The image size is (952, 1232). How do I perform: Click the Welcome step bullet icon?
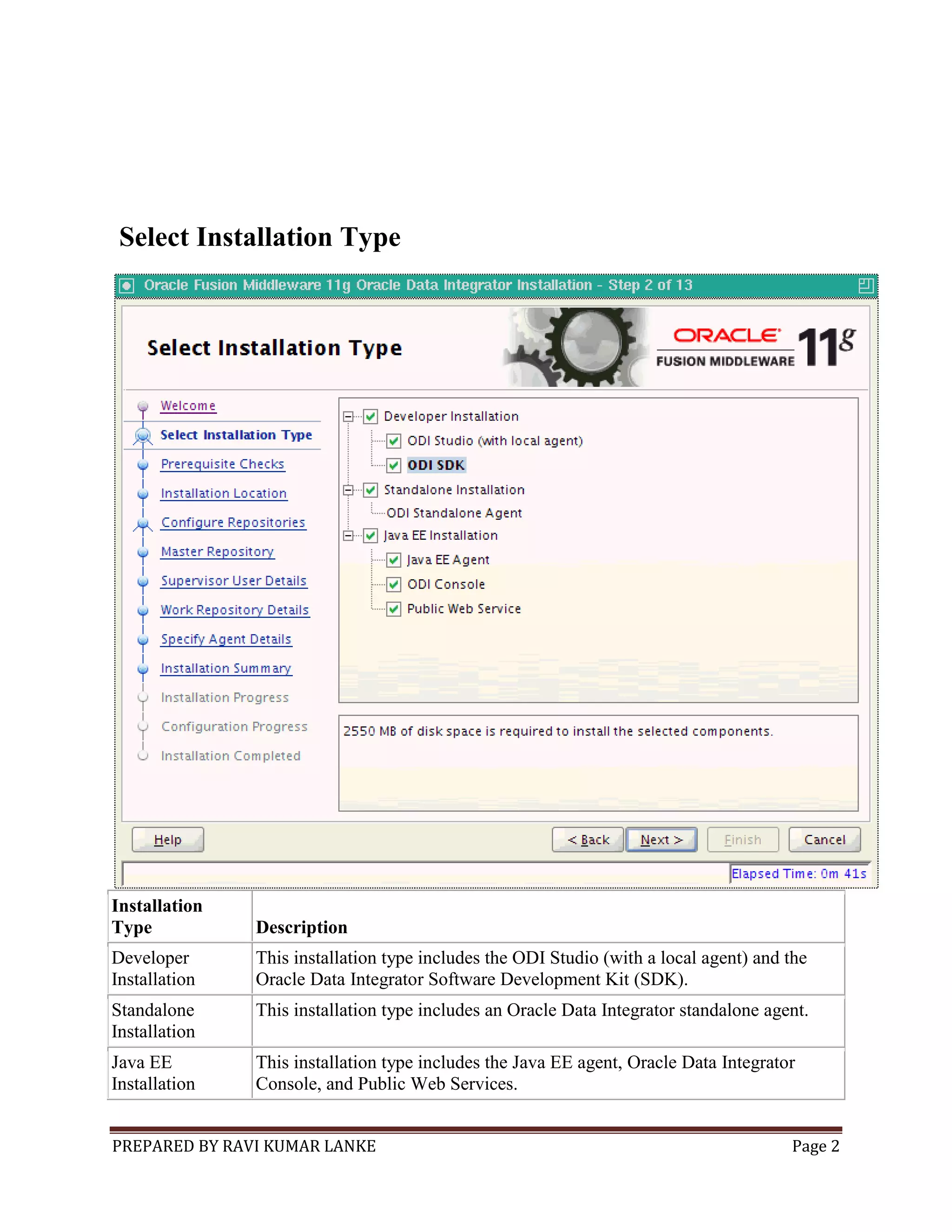click(143, 406)
